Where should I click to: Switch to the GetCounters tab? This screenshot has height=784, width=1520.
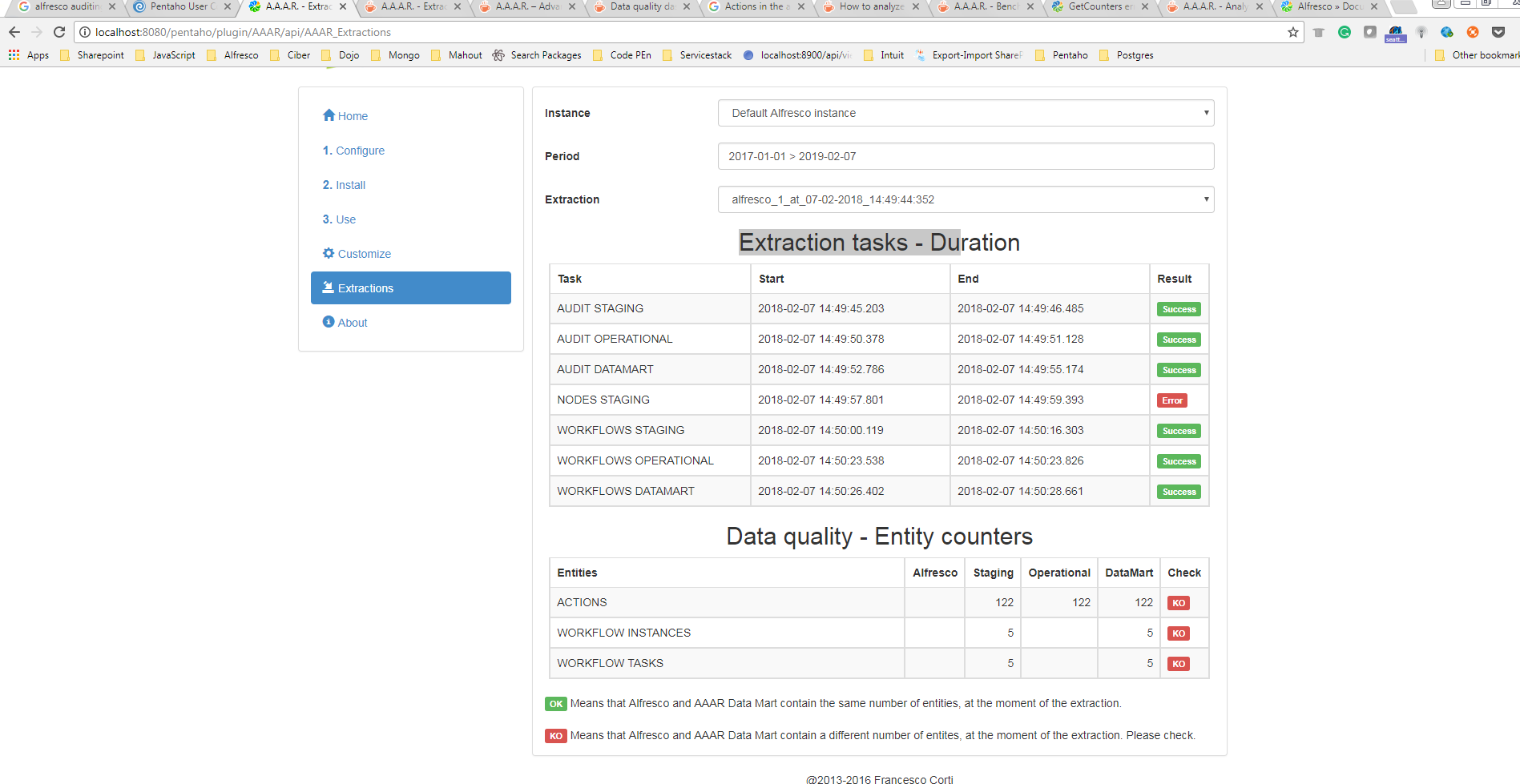tap(1101, 6)
